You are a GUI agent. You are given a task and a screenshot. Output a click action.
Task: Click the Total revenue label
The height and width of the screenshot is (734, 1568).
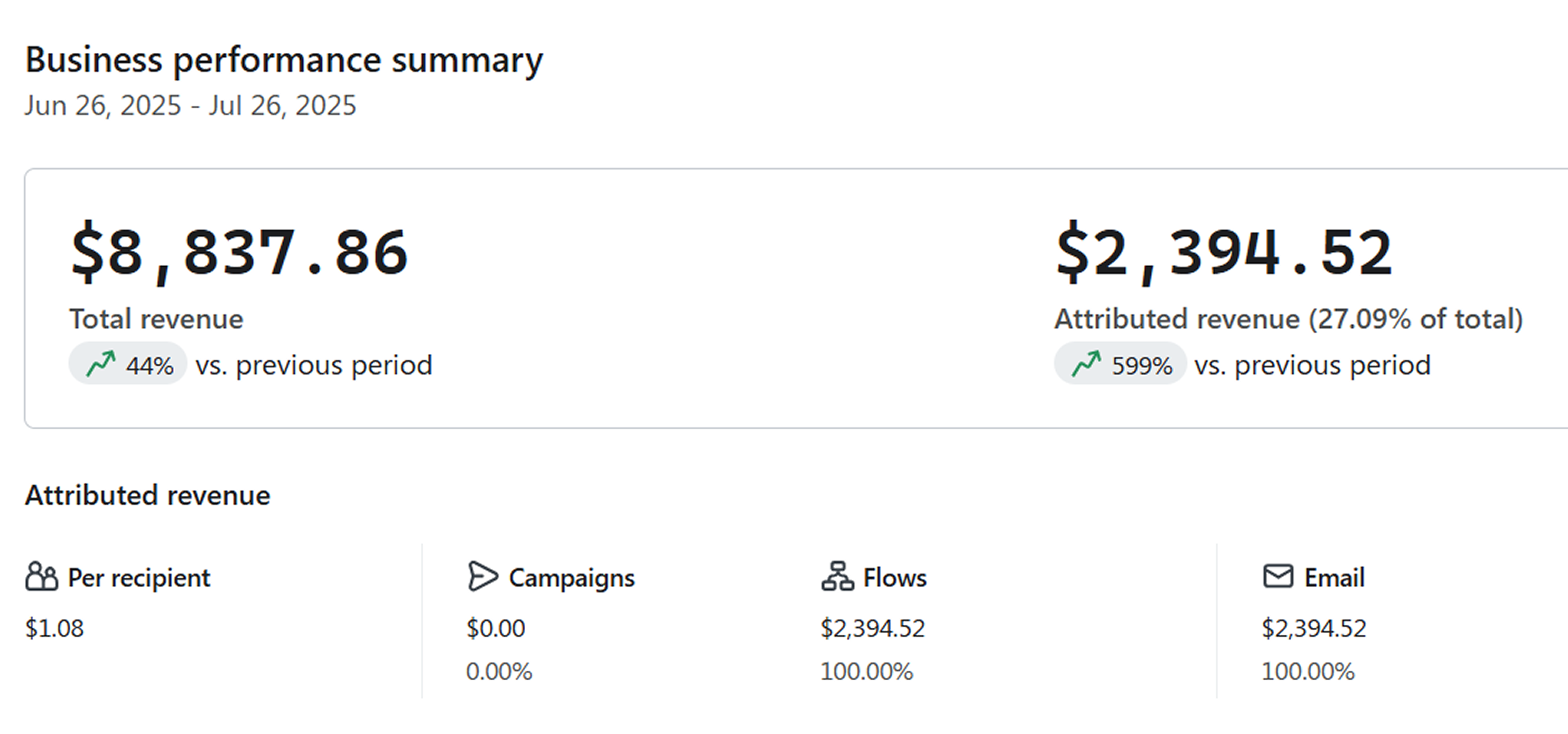point(156,319)
